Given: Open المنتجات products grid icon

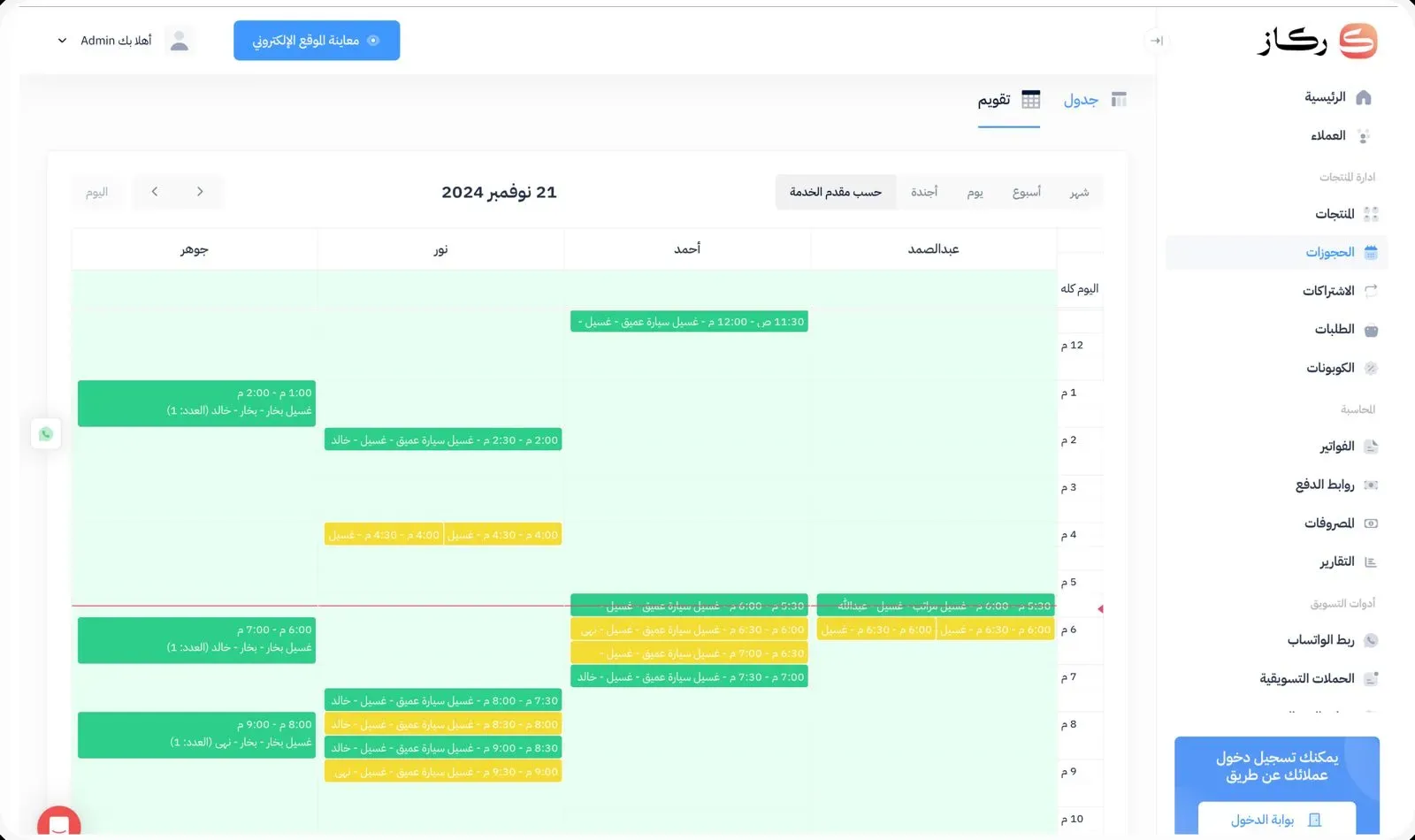Looking at the screenshot, I should coord(1371,214).
